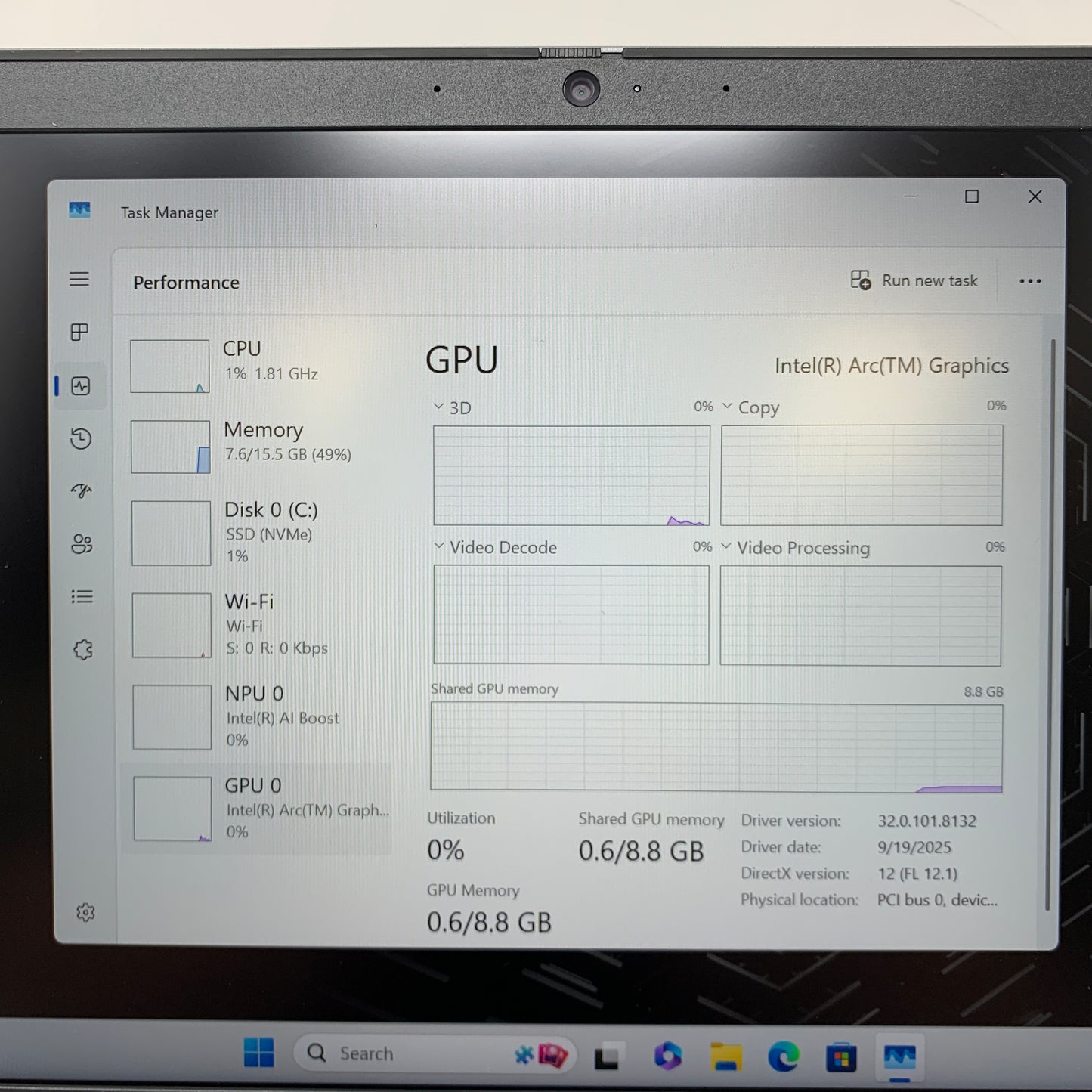
Task: Click the Run new task button
Action: point(914,280)
